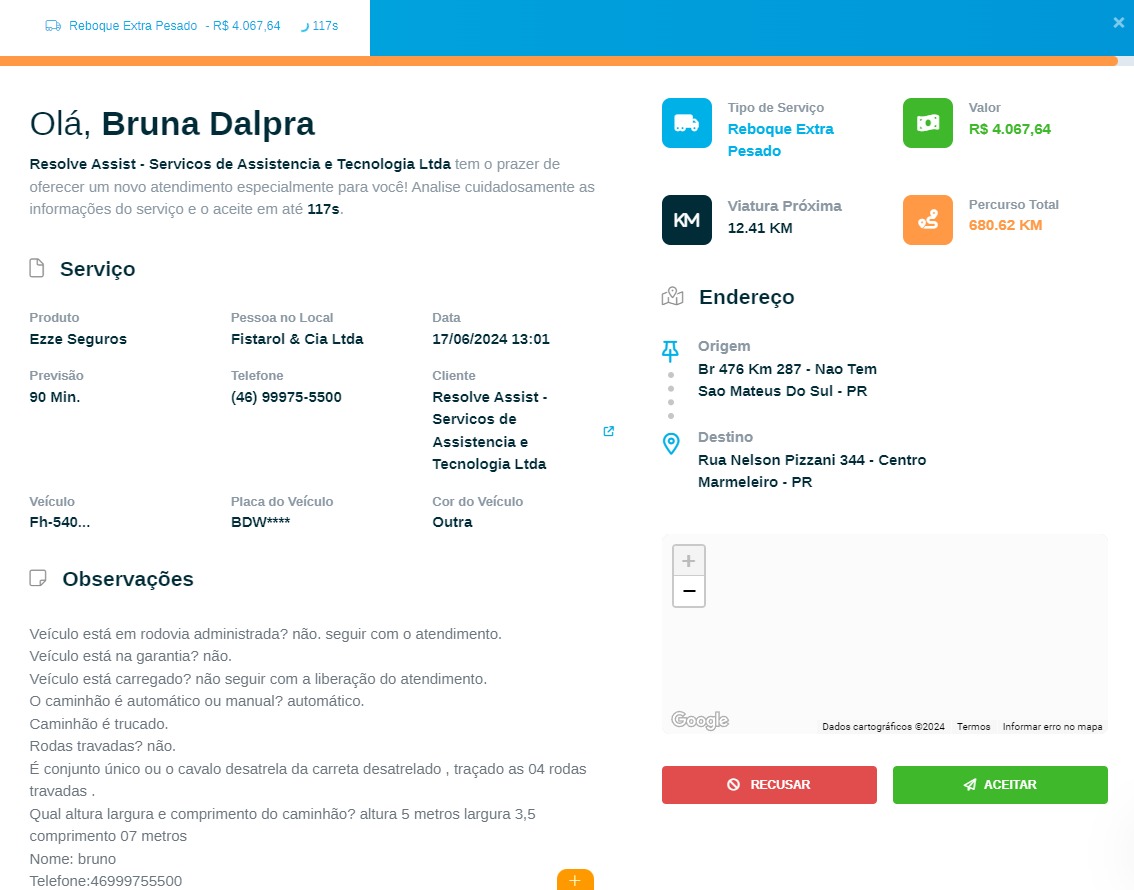1134x890 pixels.
Task: Click the dark KM Viatura Próxima icon
Action: [x=686, y=220]
